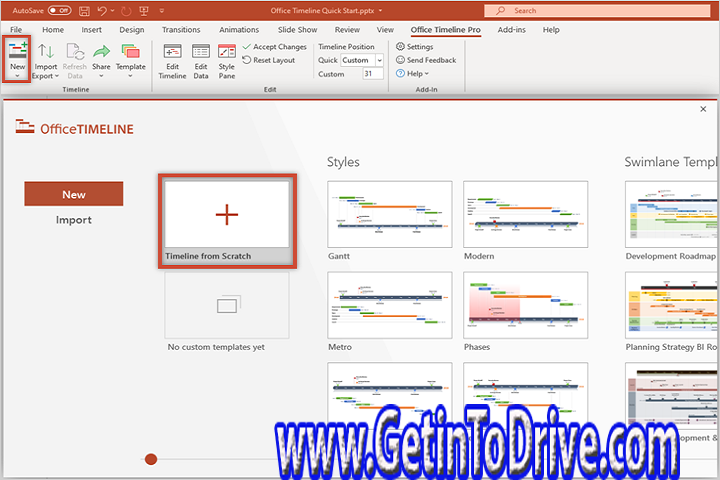
Task: Open the Review tab
Action: pos(347,30)
